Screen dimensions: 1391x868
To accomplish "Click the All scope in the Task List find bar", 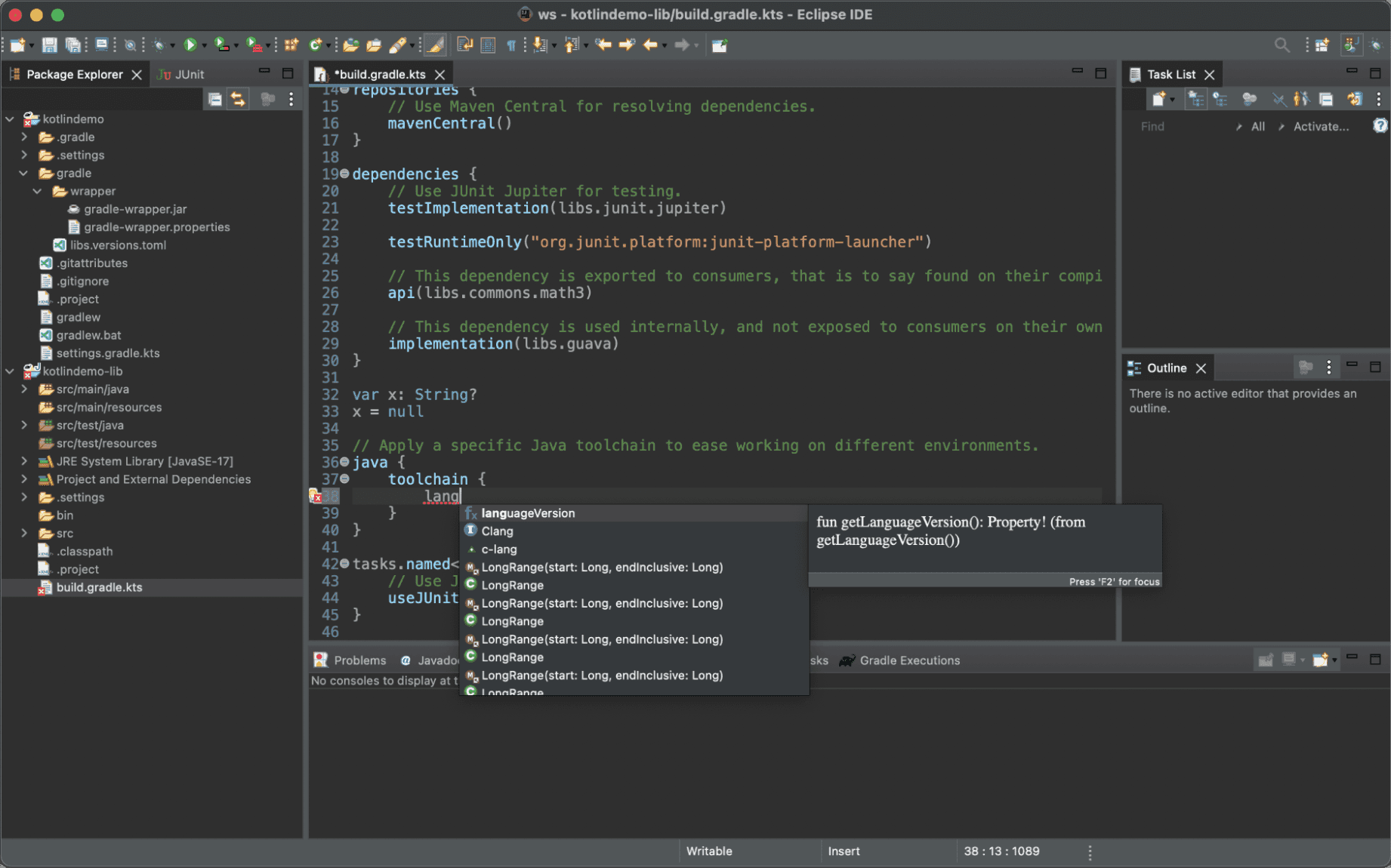I will point(1257,126).
